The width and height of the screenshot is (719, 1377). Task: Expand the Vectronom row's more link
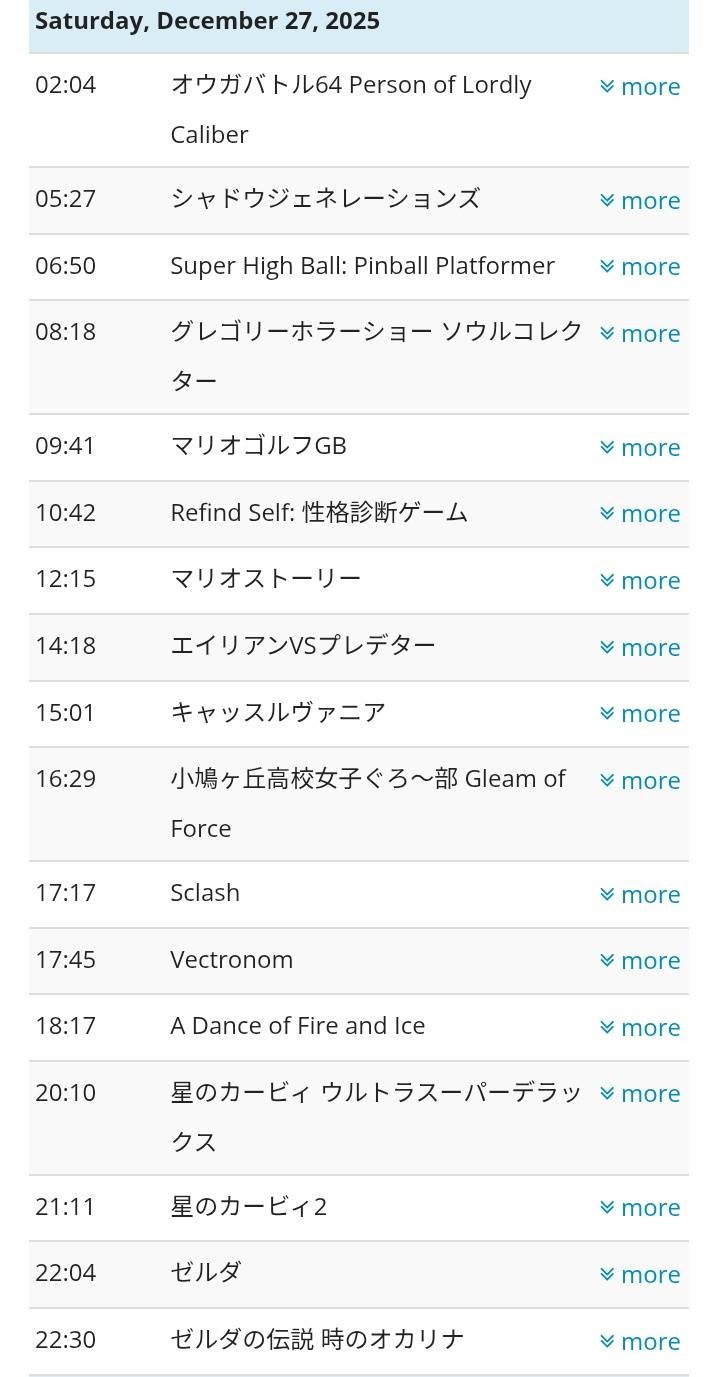coord(640,961)
